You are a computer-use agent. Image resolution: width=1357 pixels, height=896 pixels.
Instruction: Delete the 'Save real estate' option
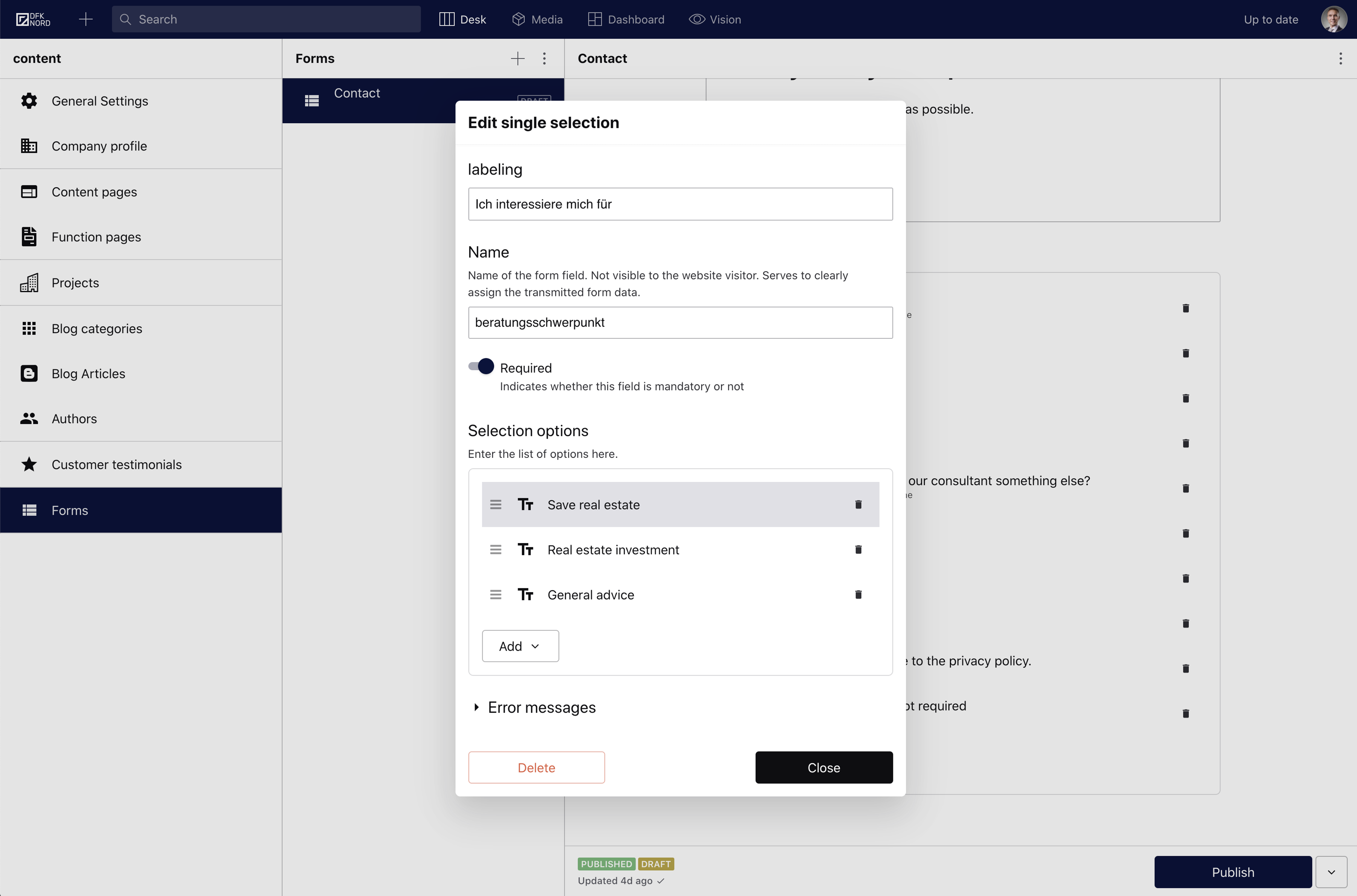(858, 505)
